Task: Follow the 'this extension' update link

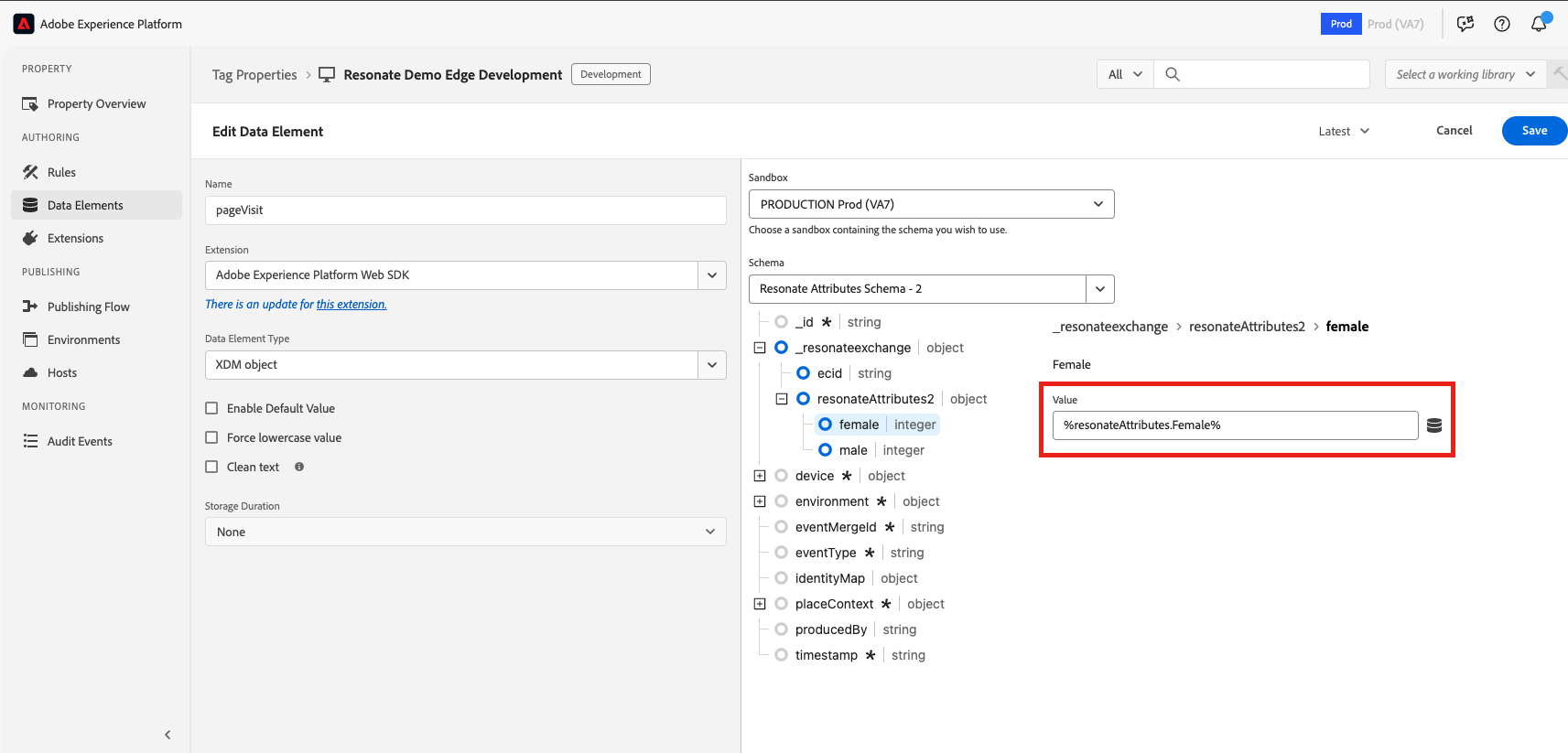Action: tap(351, 305)
